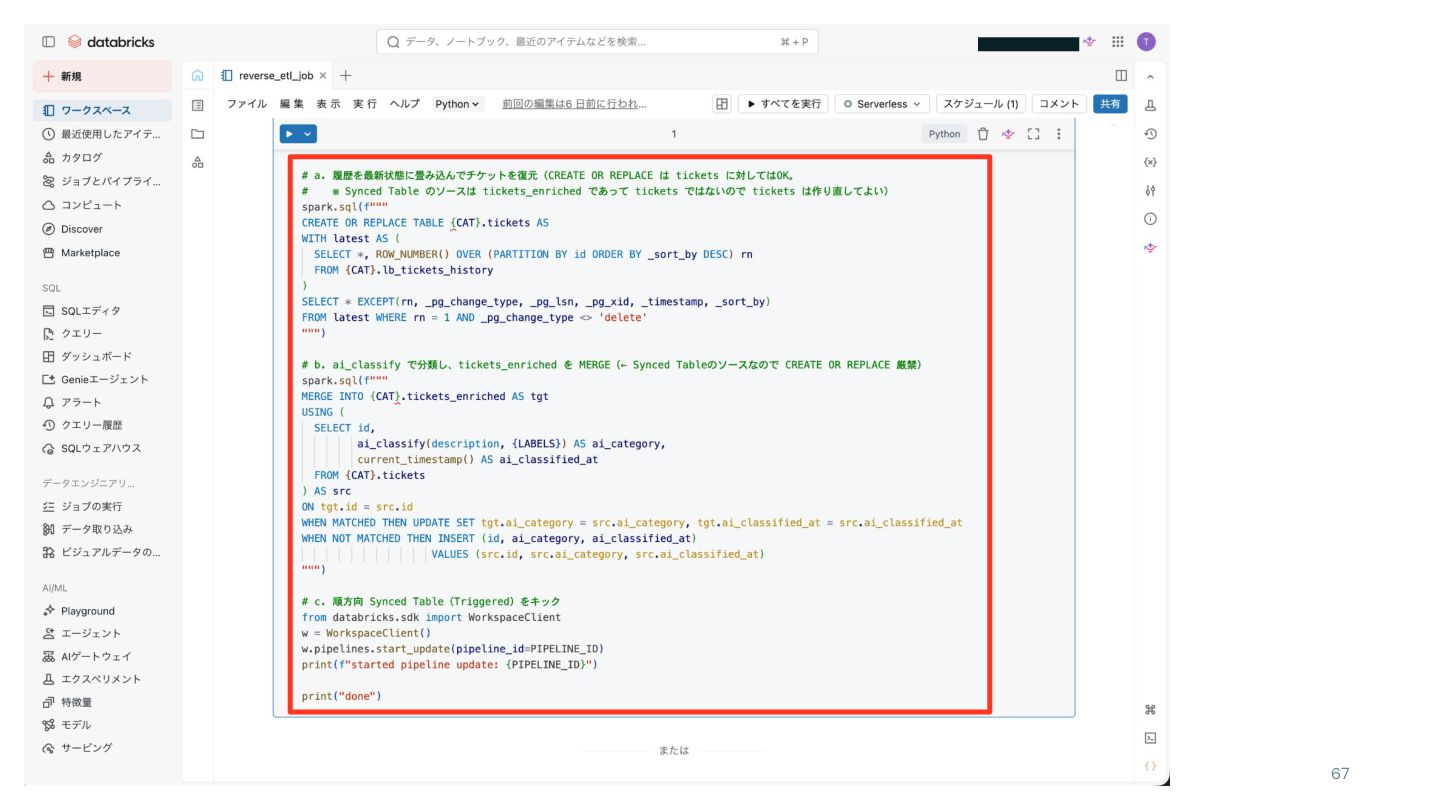1440x810 pixels.
Task: Open run cell dropdown arrow next to play button
Action: coord(309,134)
